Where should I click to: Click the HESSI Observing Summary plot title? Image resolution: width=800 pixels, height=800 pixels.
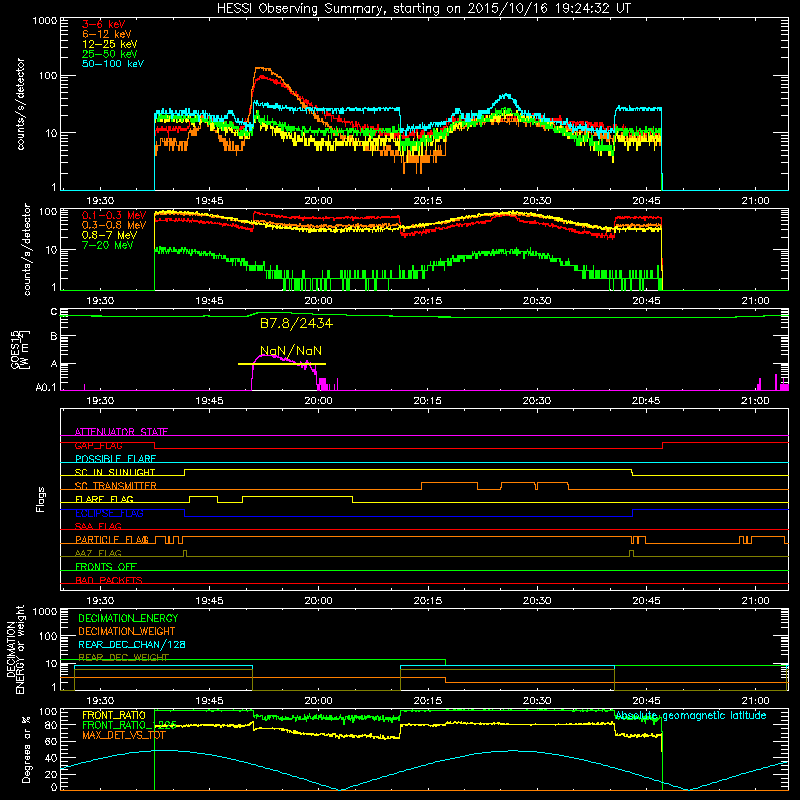(424, 9)
